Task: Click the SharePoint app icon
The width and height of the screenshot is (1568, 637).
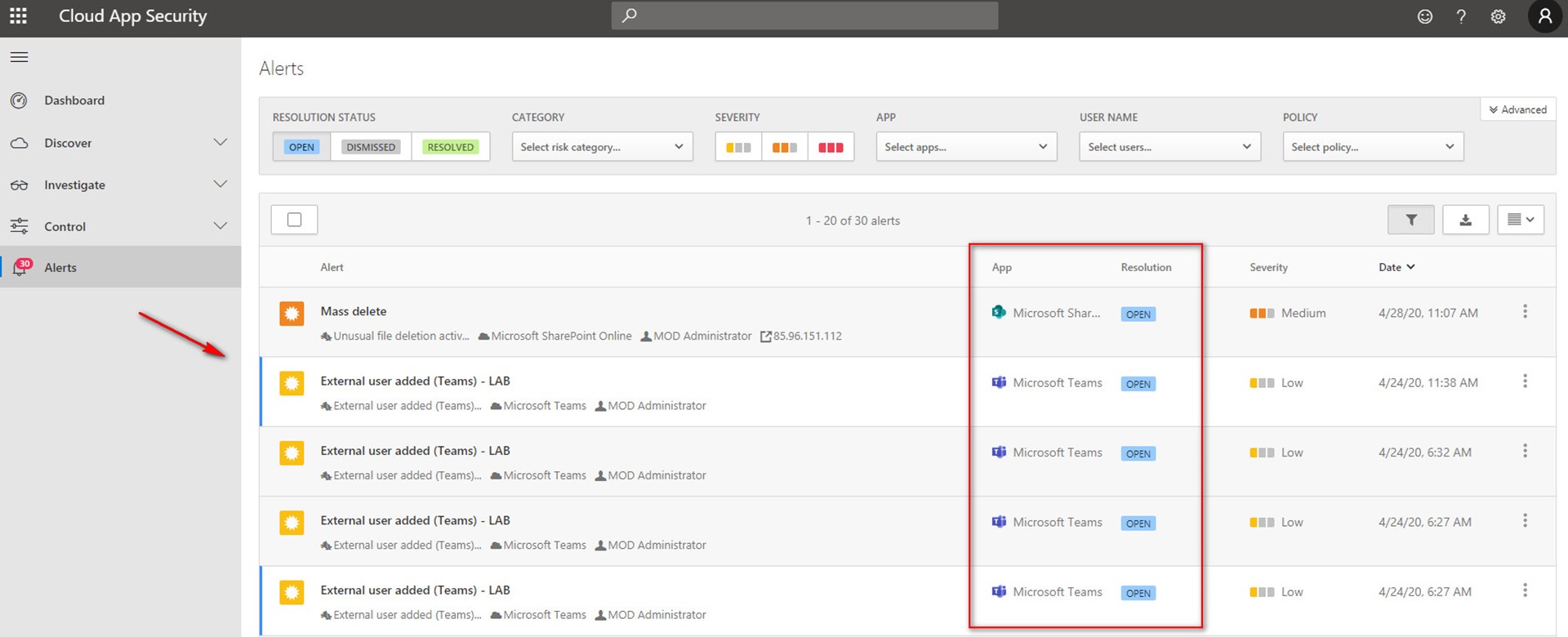Action: 998,312
